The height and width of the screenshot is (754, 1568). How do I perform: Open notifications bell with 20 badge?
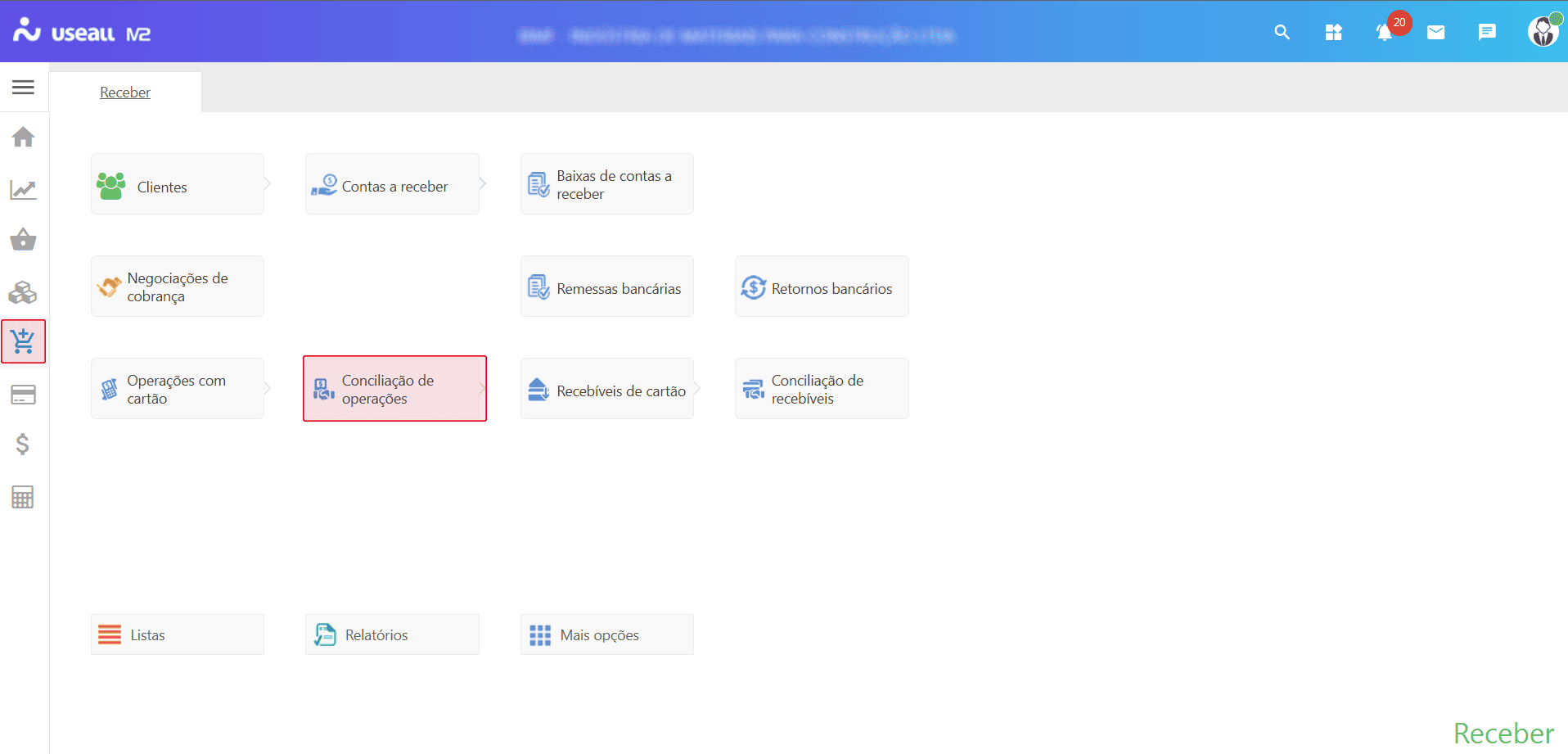(x=1384, y=33)
